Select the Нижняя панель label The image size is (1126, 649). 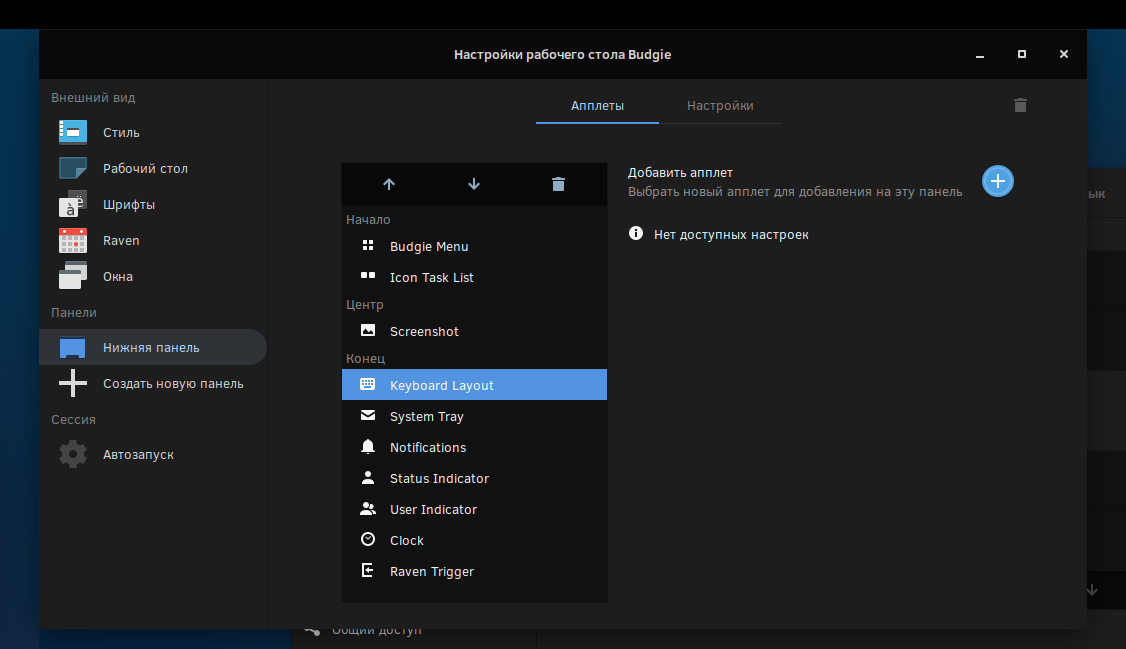151,347
